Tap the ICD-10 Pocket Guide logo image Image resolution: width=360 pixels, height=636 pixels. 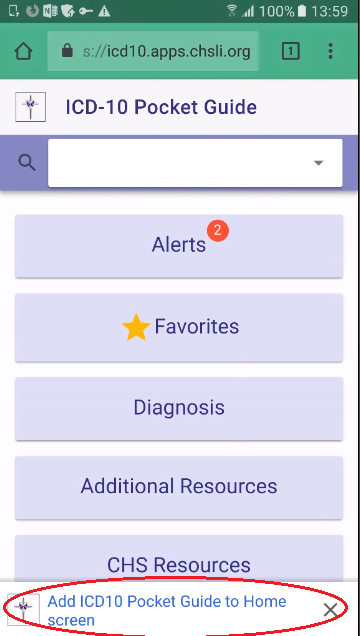coord(30,107)
